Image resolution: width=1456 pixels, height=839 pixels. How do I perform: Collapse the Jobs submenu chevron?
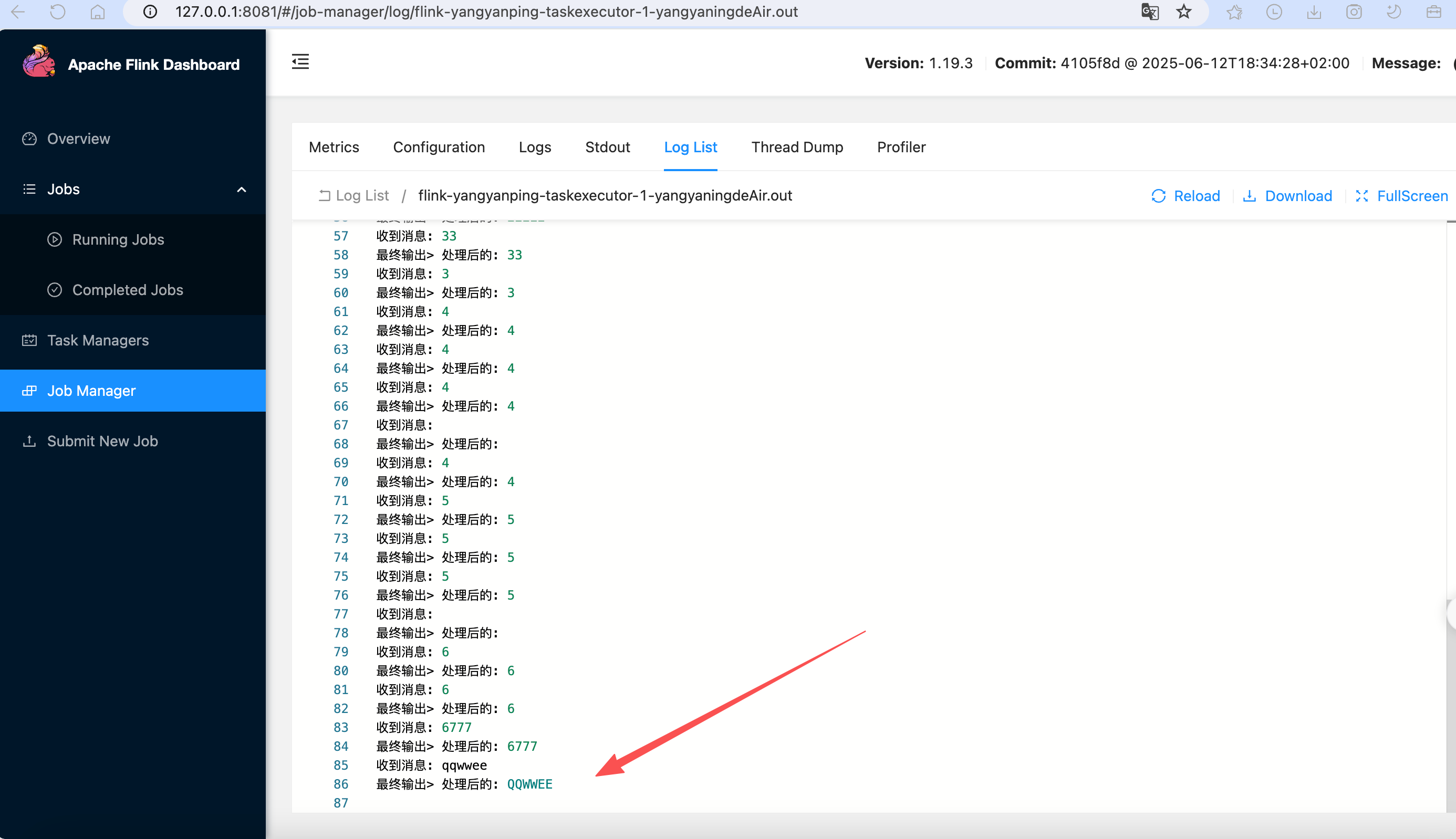point(242,190)
